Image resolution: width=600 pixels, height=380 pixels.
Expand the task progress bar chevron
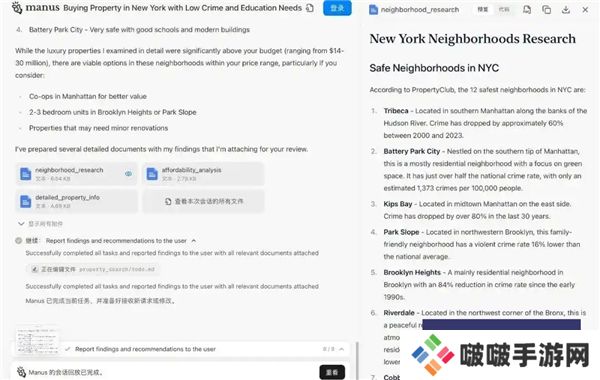point(341,349)
